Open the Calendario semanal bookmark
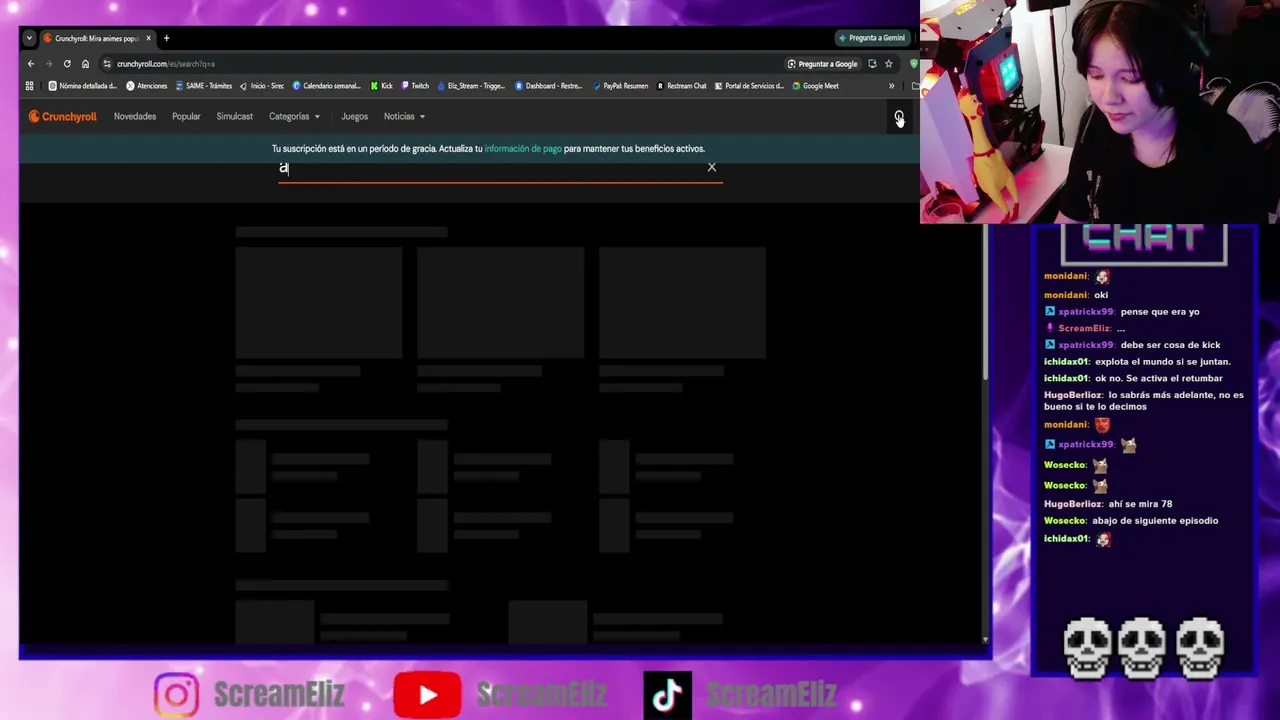Image resolution: width=1280 pixels, height=720 pixels. (x=327, y=86)
